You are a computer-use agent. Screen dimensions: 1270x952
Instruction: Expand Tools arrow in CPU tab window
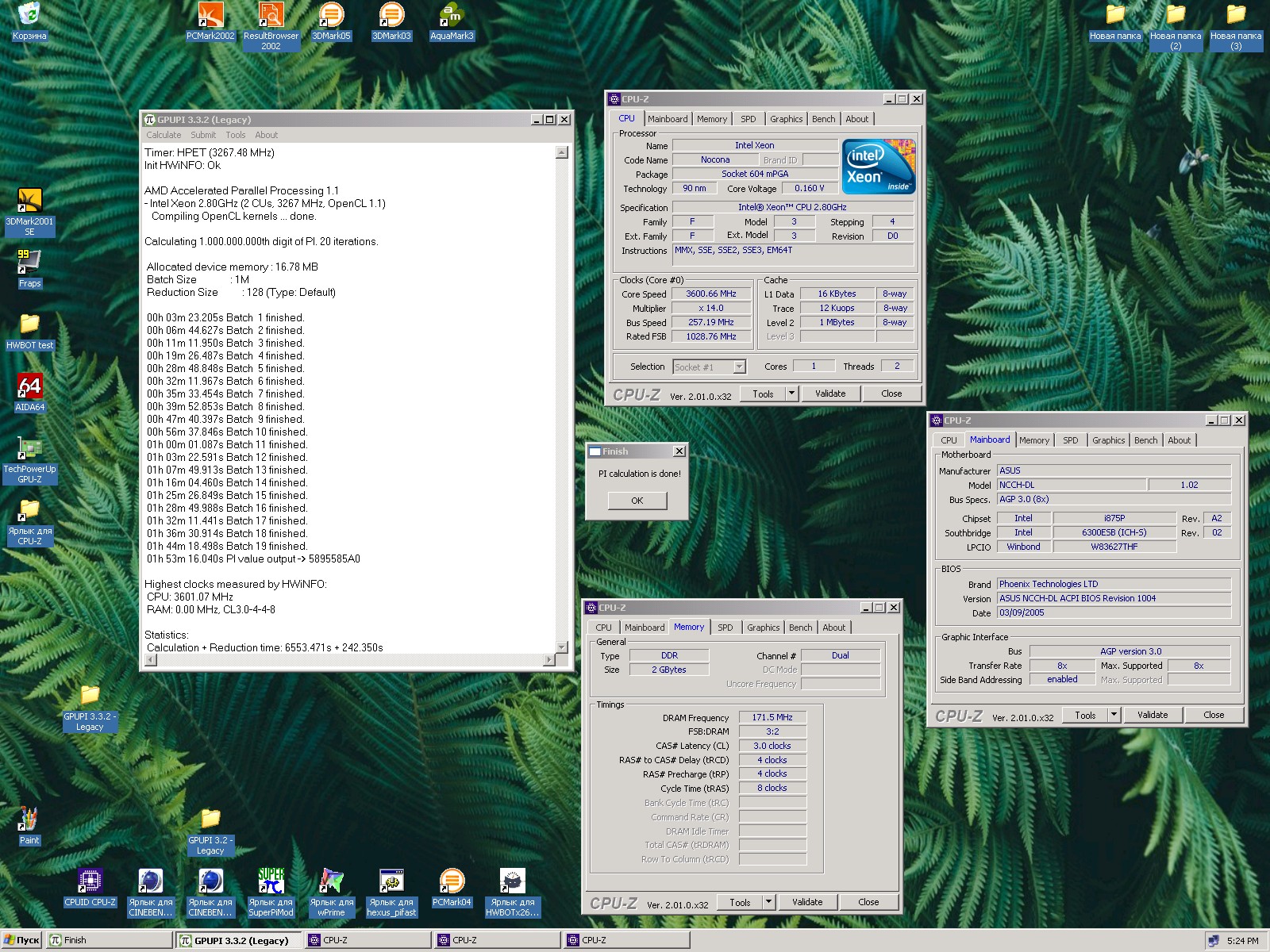coord(791,393)
